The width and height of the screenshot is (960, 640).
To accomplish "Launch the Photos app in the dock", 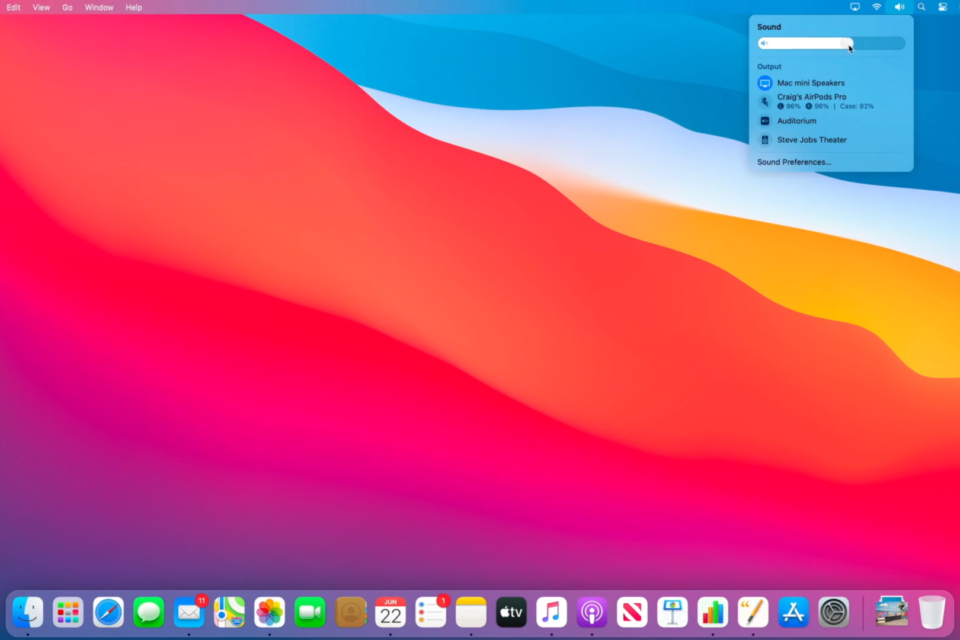I will pyautogui.click(x=269, y=611).
